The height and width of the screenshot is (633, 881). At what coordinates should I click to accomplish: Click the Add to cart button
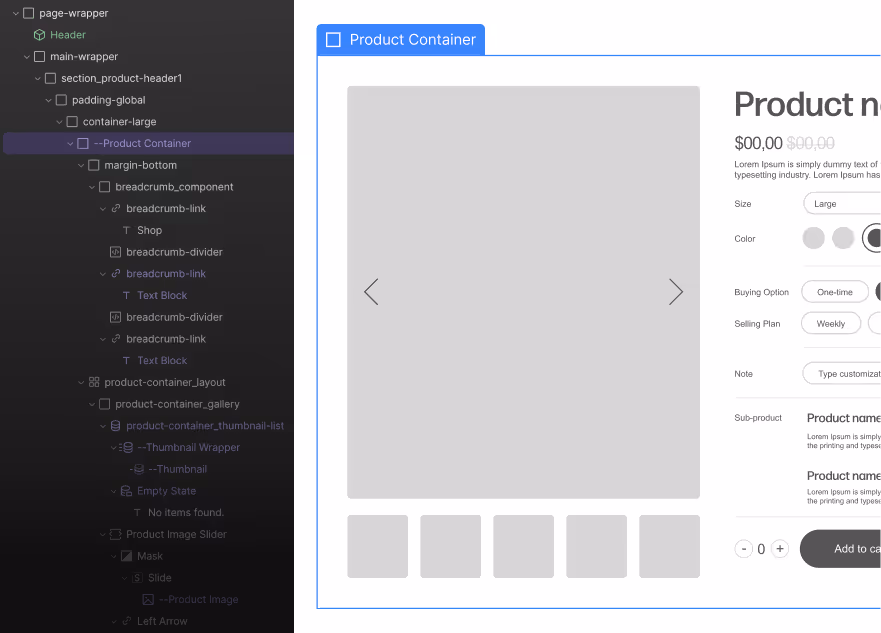(x=852, y=548)
